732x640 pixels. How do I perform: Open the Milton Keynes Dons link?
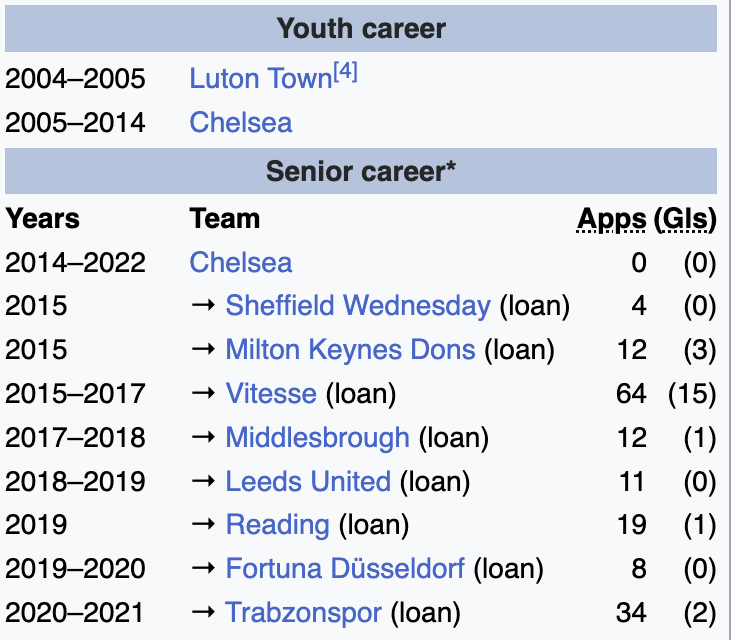click(x=350, y=350)
